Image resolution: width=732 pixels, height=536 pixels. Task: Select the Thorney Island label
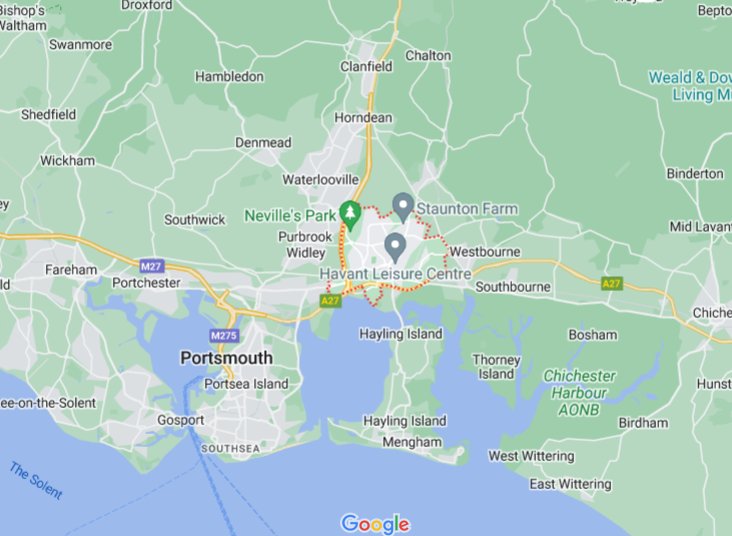pos(496,367)
